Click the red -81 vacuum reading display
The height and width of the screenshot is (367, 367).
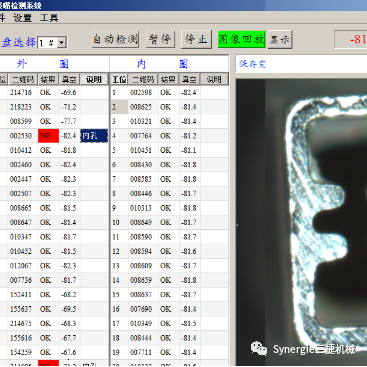(351, 40)
